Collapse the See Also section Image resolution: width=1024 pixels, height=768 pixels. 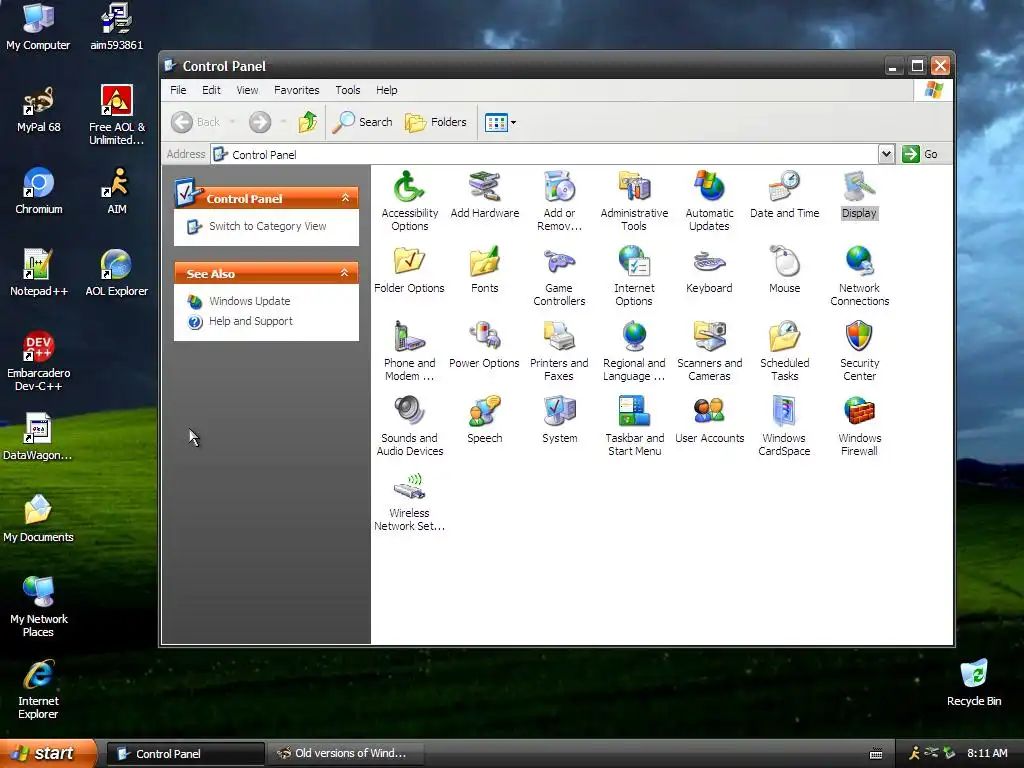(344, 273)
